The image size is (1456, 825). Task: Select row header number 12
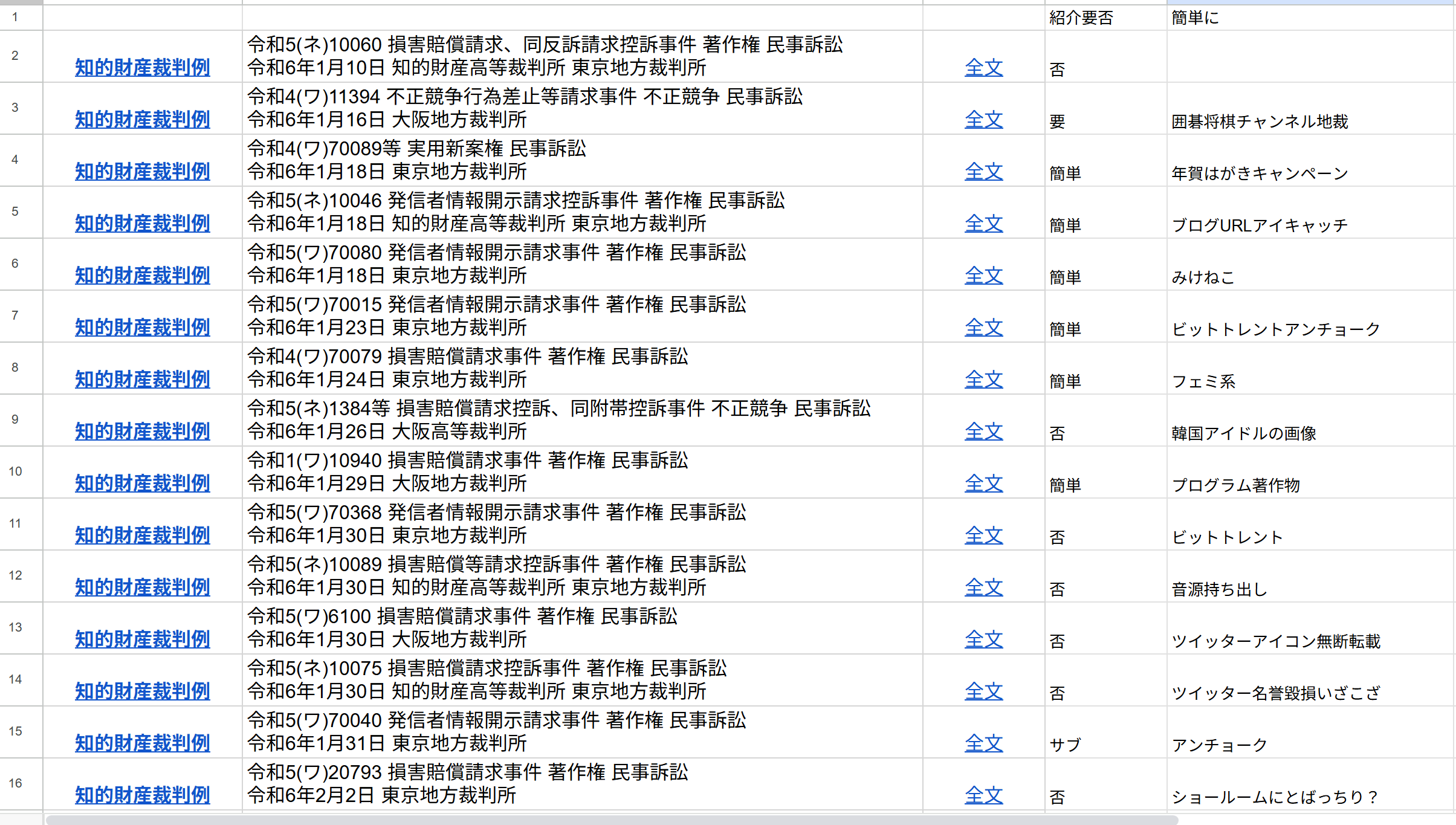[15, 575]
